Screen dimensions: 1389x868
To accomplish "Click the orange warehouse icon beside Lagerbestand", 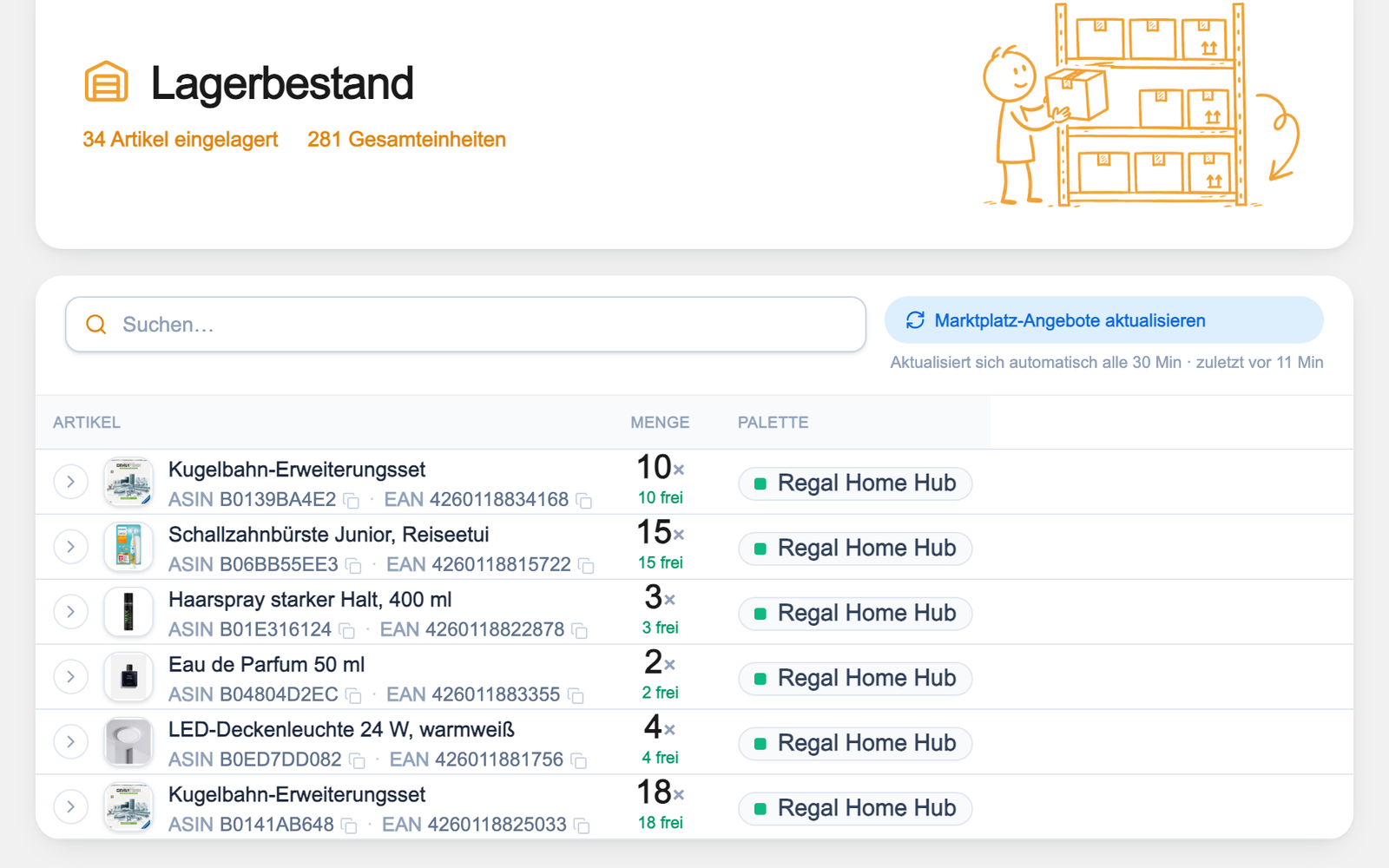I will pyautogui.click(x=106, y=82).
